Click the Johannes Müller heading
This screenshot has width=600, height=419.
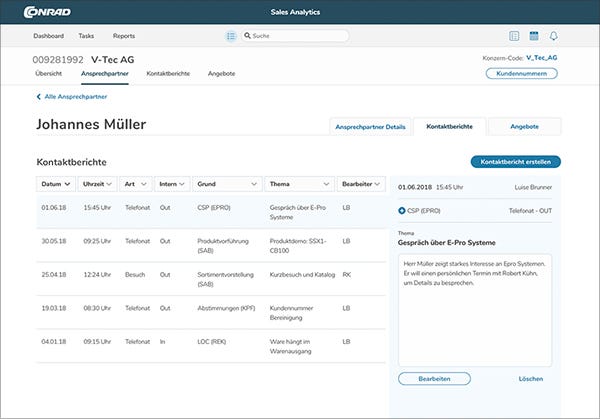point(91,124)
